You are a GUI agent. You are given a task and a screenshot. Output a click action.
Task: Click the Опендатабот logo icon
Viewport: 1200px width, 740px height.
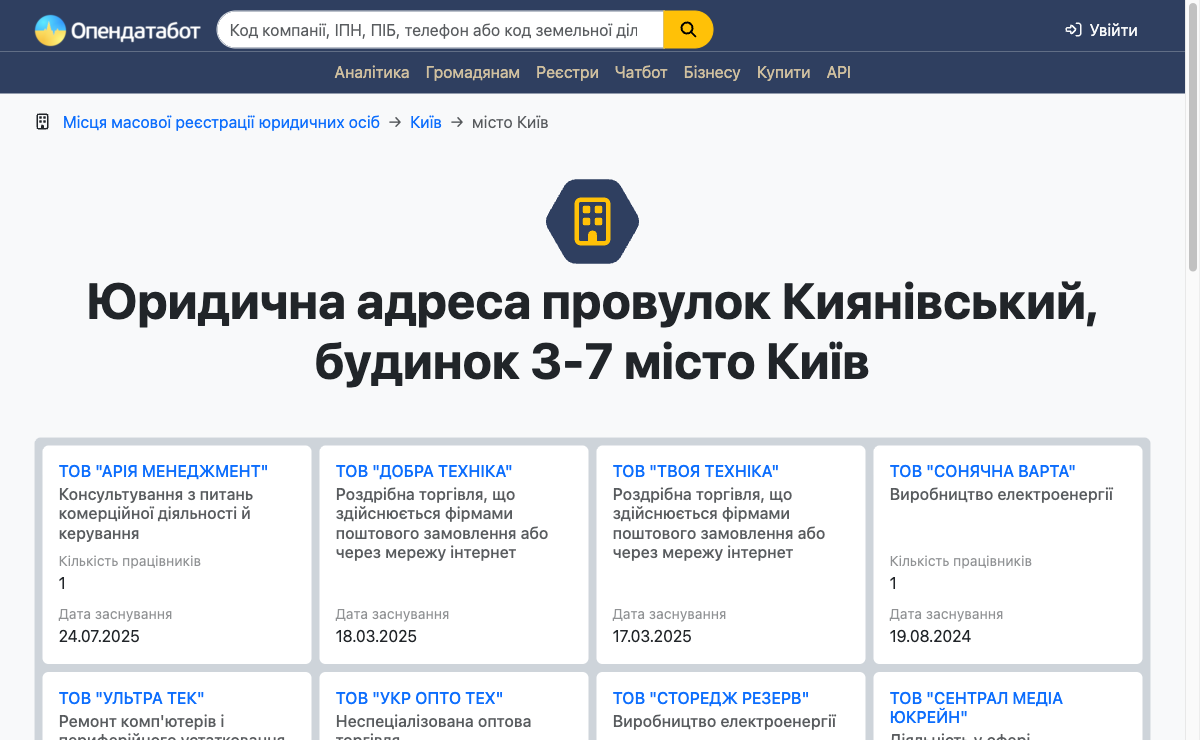click(50, 30)
